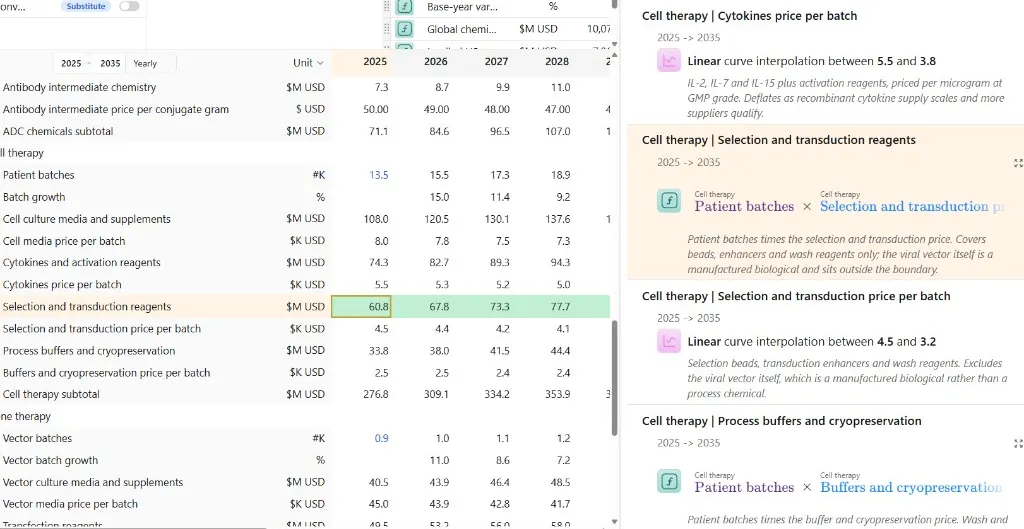Click the Substitute tag
This screenshot has width=1024, height=529.
pyautogui.click(x=86, y=6)
